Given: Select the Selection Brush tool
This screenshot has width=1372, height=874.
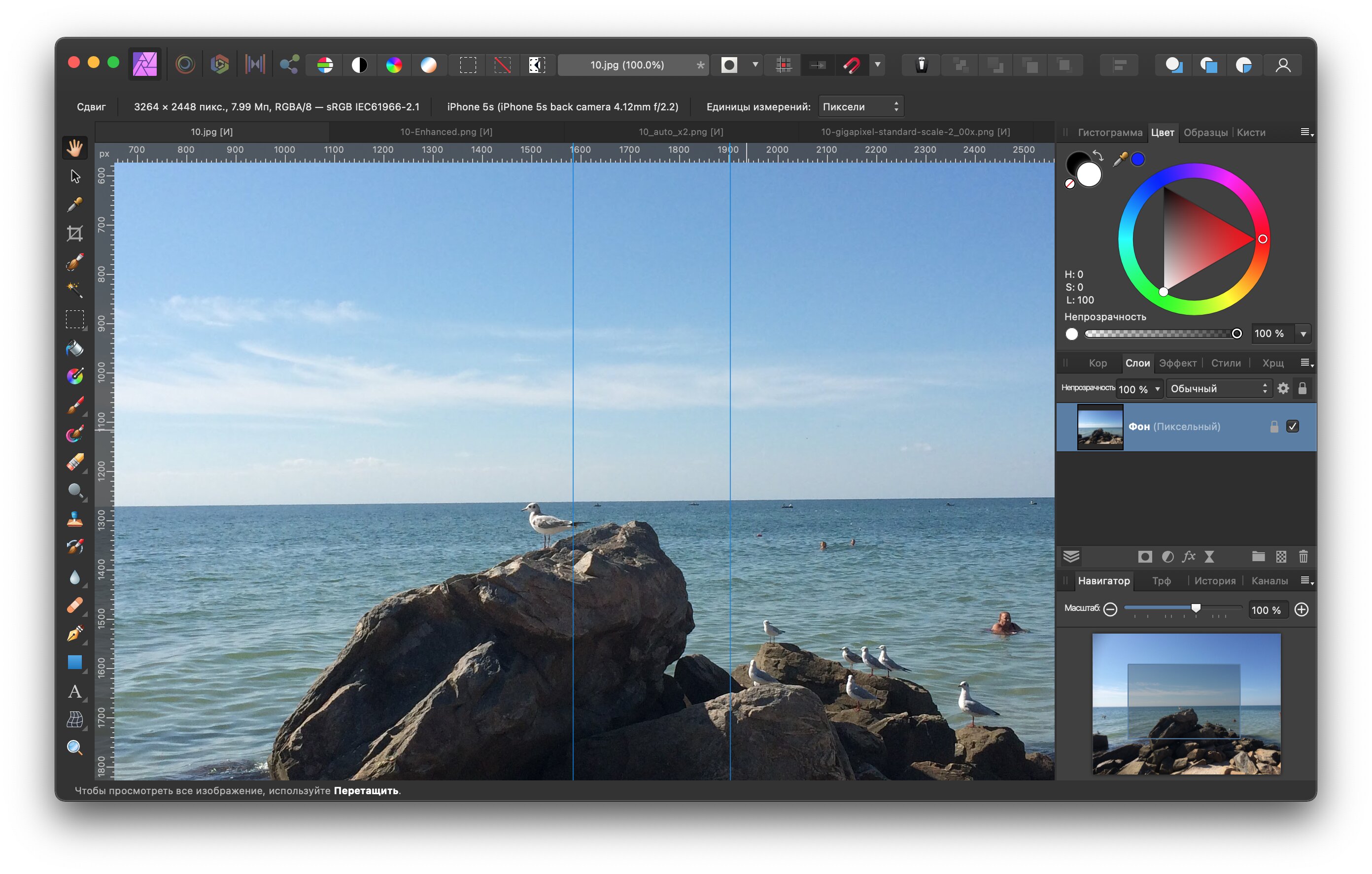Looking at the screenshot, I should 74,262.
